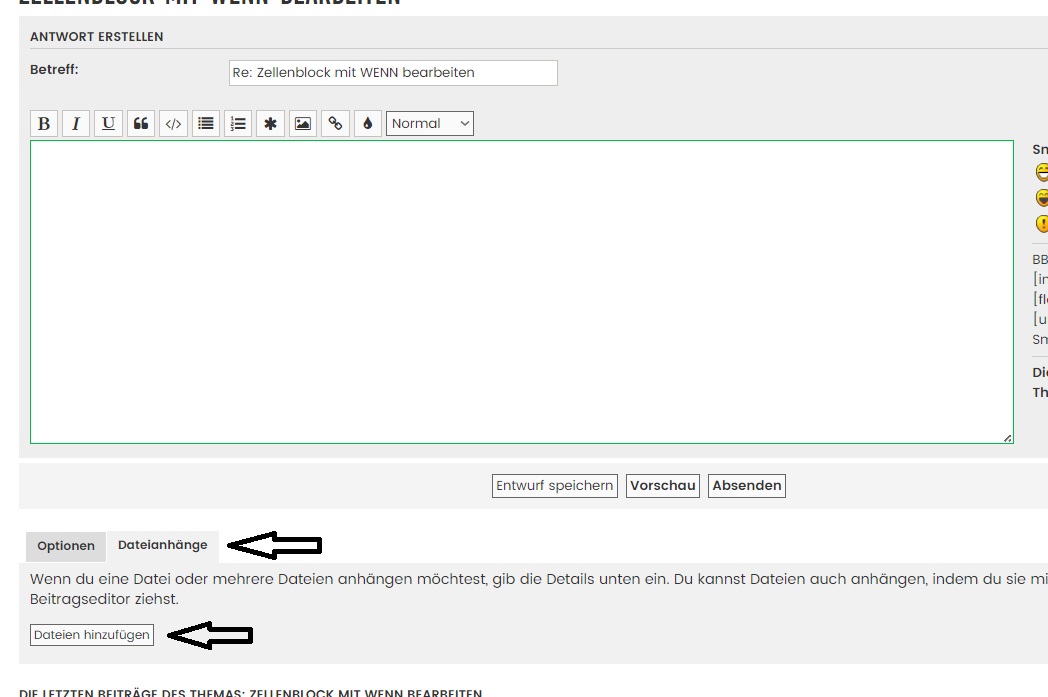Insert an unordered bullet list
This screenshot has width=1048, height=697.
coord(206,124)
